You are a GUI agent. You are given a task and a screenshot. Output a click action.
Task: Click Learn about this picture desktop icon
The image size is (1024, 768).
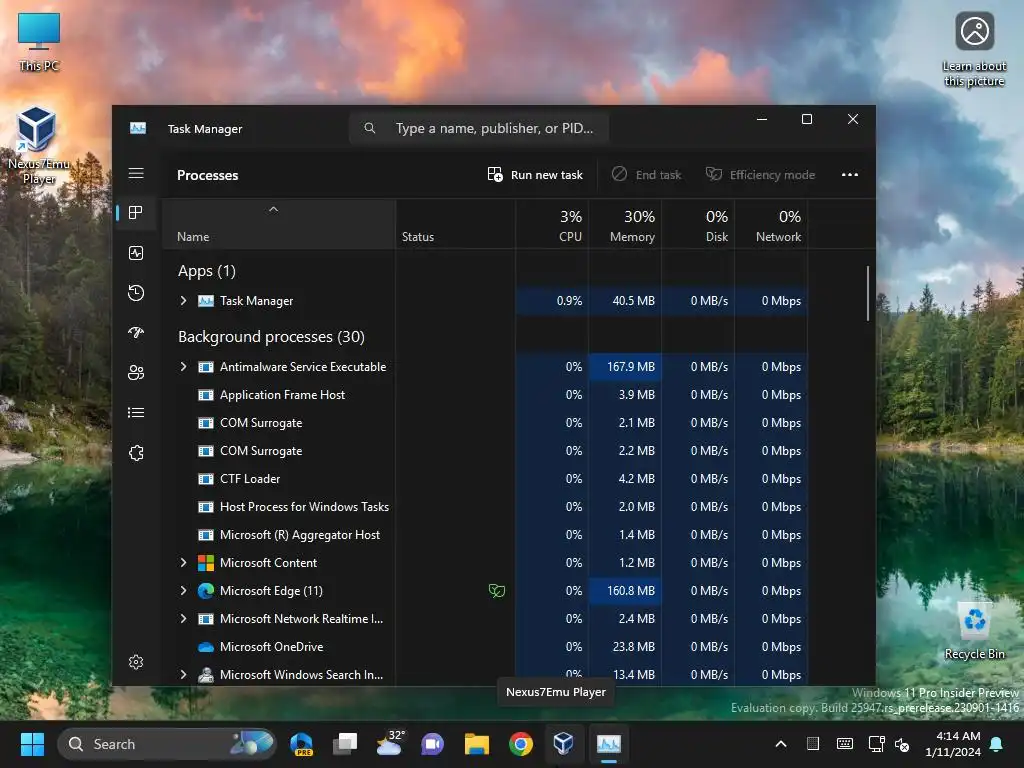(x=974, y=50)
